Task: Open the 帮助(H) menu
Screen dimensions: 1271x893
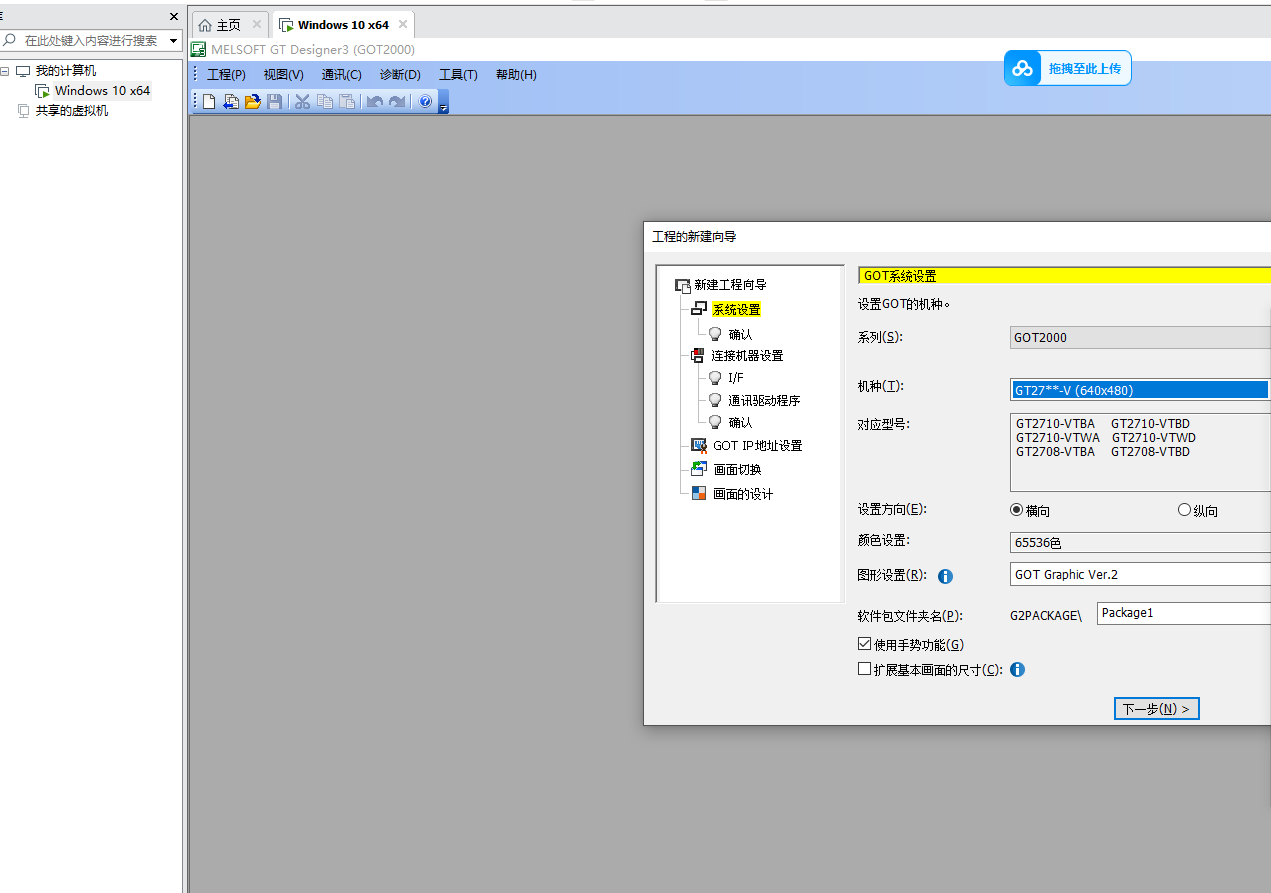Action: pyautogui.click(x=516, y=75)
